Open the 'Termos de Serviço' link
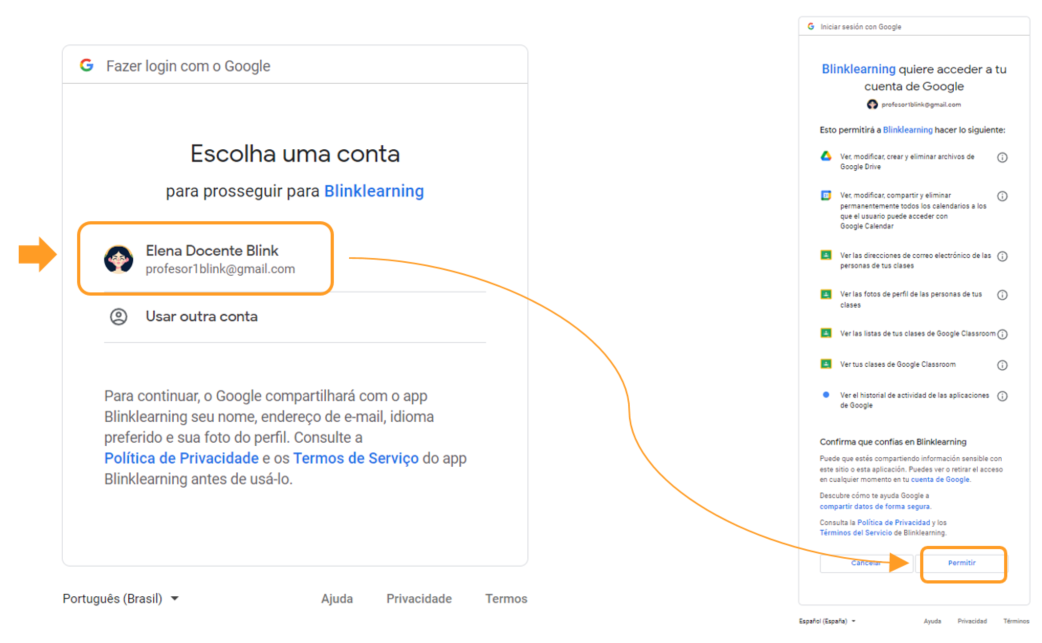Viewport: 1042px width, 643px height. [x=355, y=458]
